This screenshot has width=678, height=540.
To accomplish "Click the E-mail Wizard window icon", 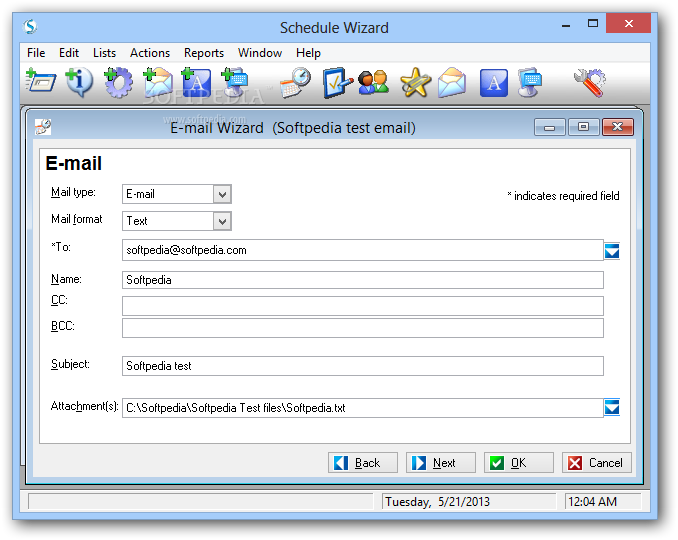I will point(43,127).
